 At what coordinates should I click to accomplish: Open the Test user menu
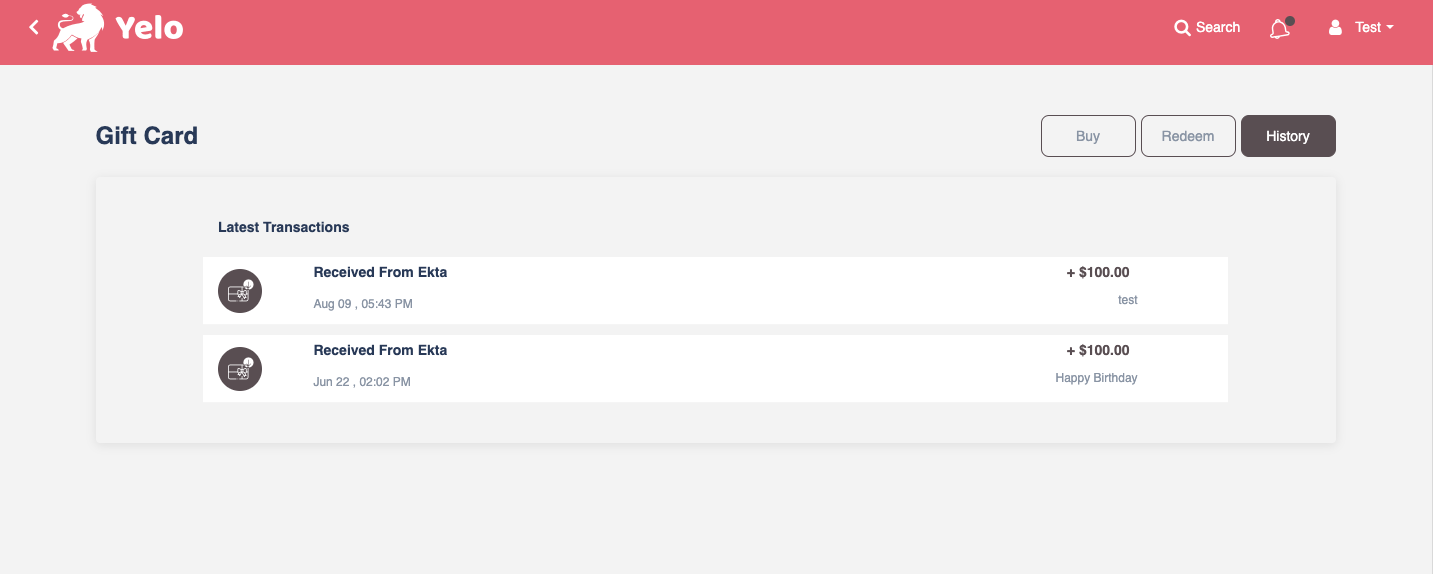(x=1361, y=28)
